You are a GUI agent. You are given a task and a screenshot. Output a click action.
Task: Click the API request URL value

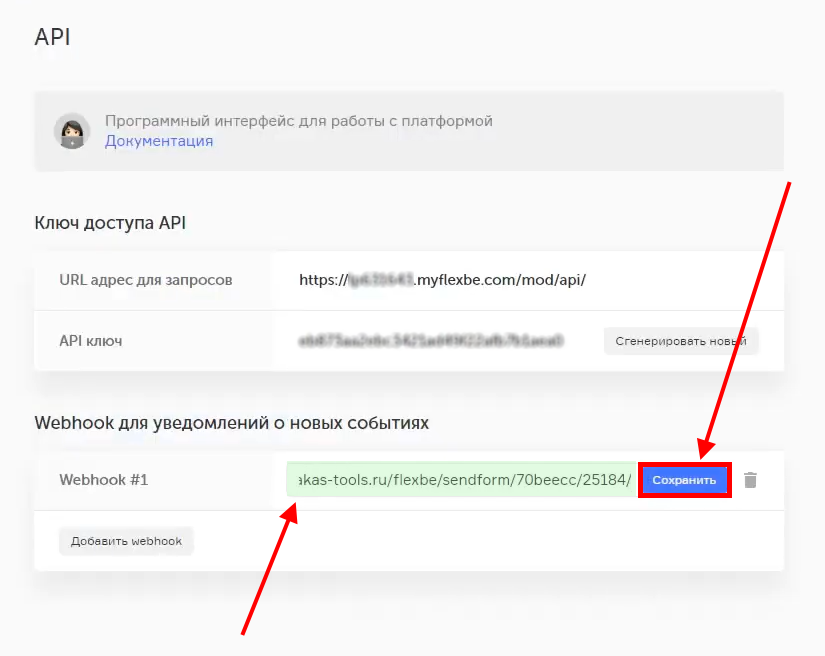(442, 280)
